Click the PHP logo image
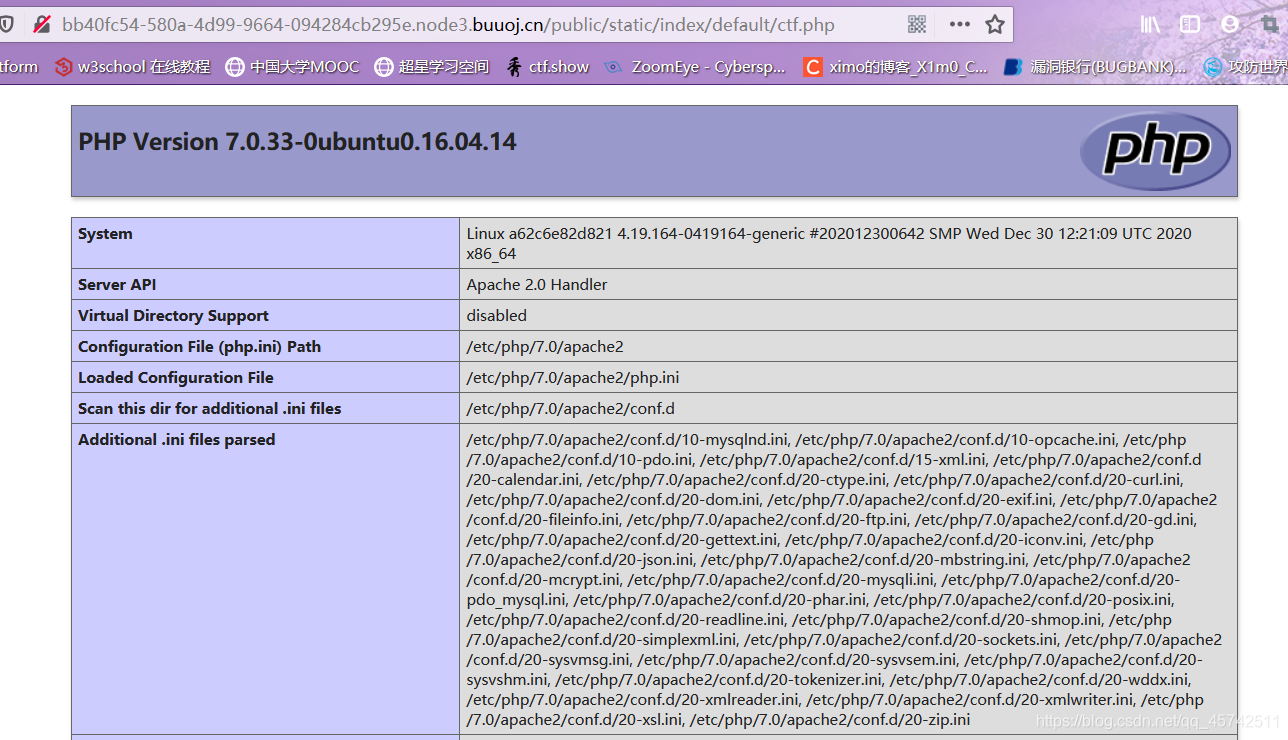 click(1155, 151)
